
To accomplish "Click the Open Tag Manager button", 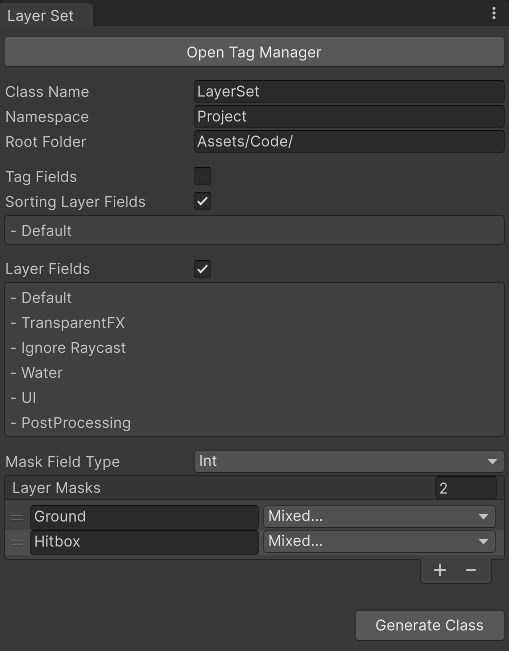I will pos(254,52).
